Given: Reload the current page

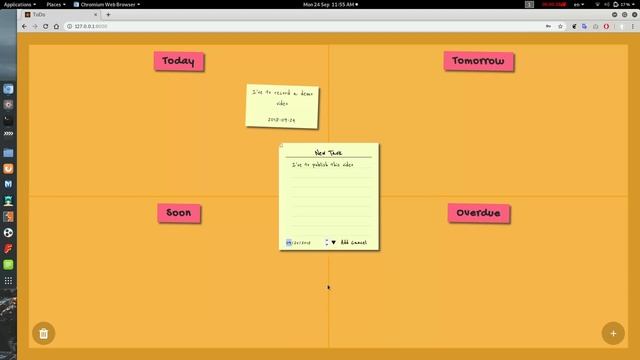Looking at the screenshot, I should (x=45, y=26).
